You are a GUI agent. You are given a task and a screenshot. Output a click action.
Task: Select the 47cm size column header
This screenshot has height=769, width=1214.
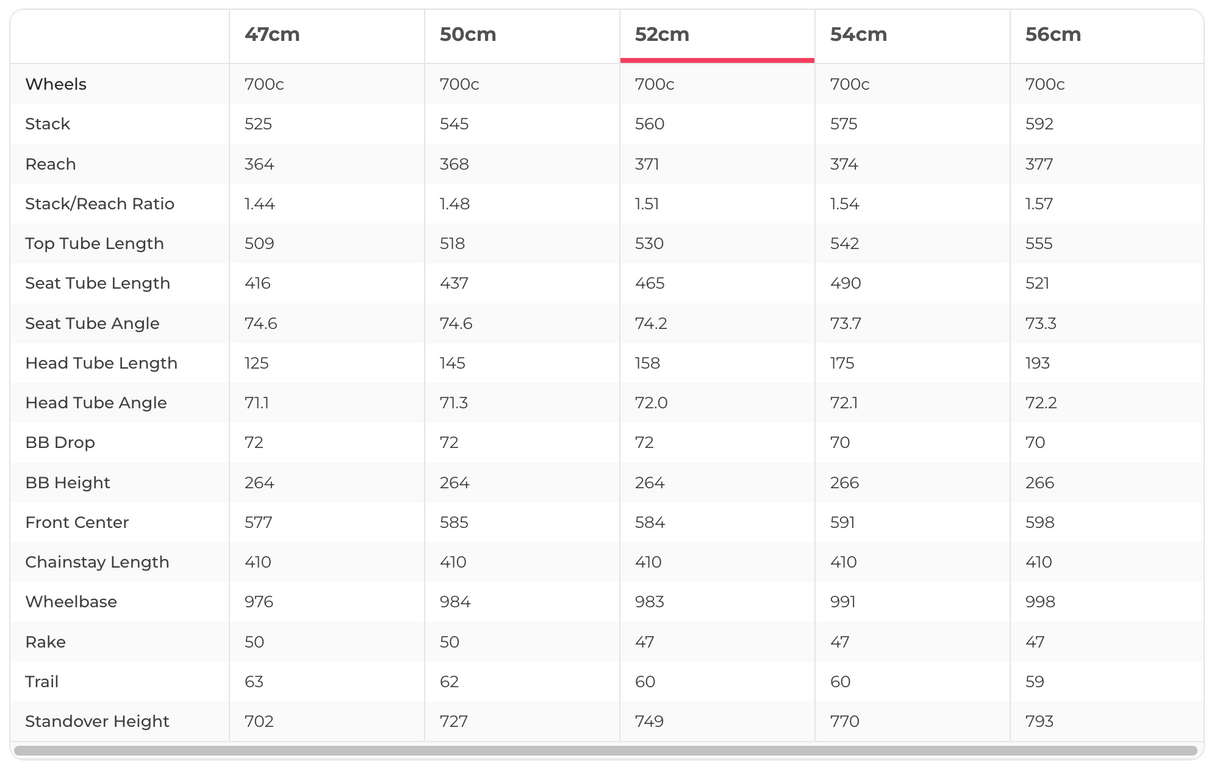[272, 35]
